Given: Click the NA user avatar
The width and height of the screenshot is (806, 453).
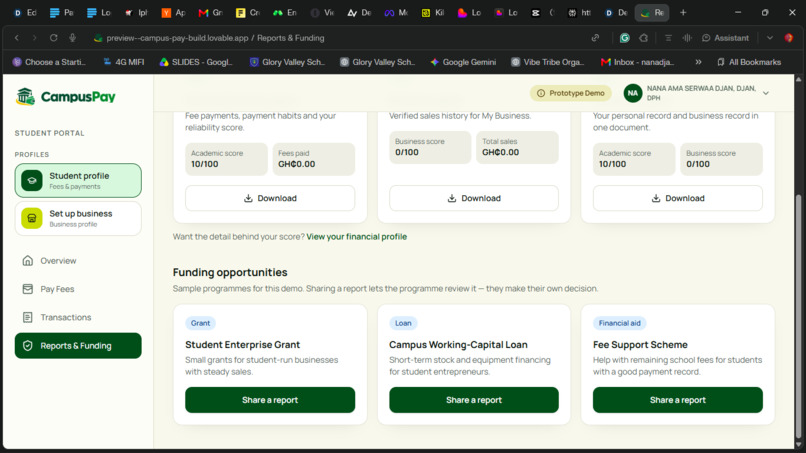Looking at the screenshot, I should (x=633, y=93).
